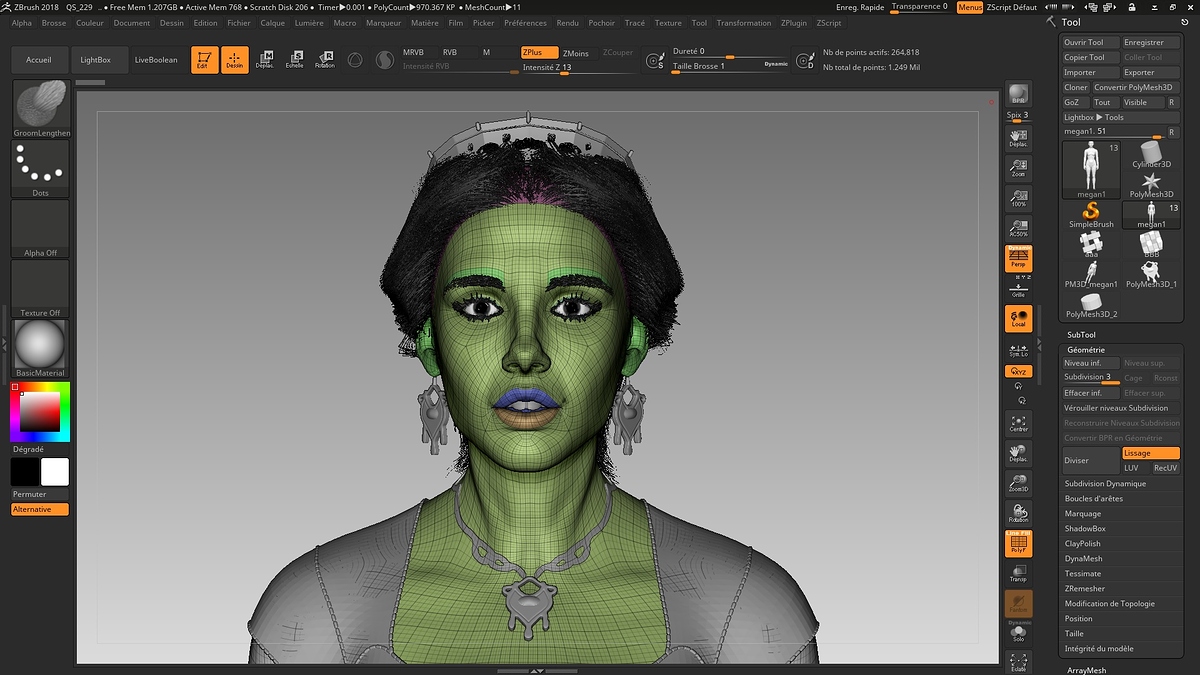Expand the ArrayMesh section
This screenshot has height=675, width=1200.
click(x=1086, y=671)
